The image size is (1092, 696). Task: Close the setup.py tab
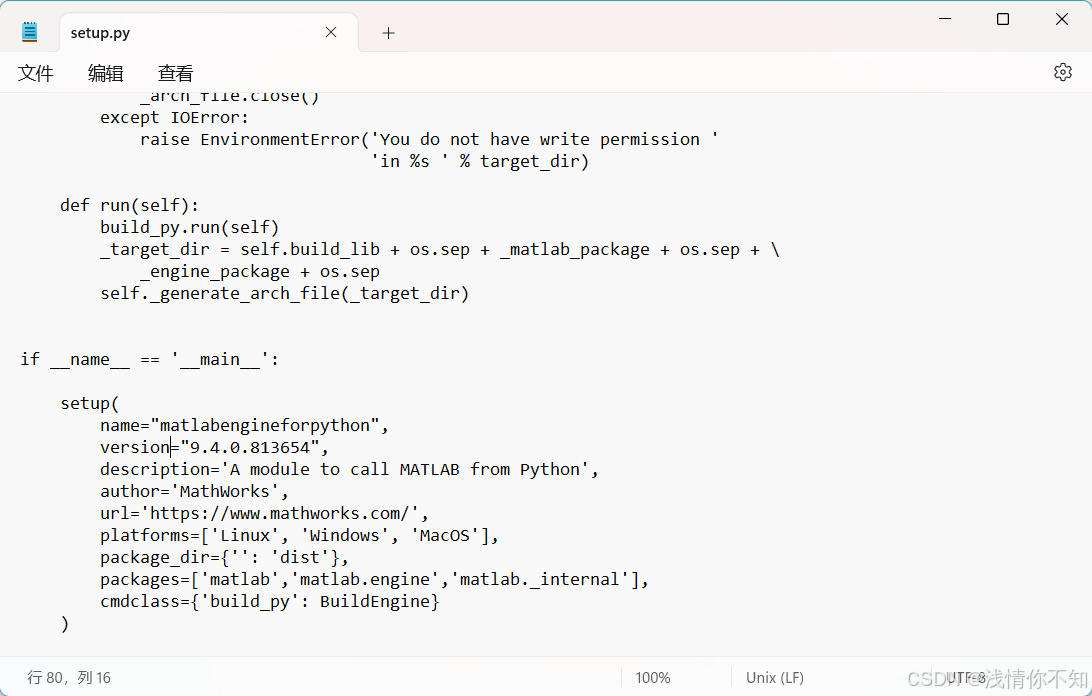(331, 31)
